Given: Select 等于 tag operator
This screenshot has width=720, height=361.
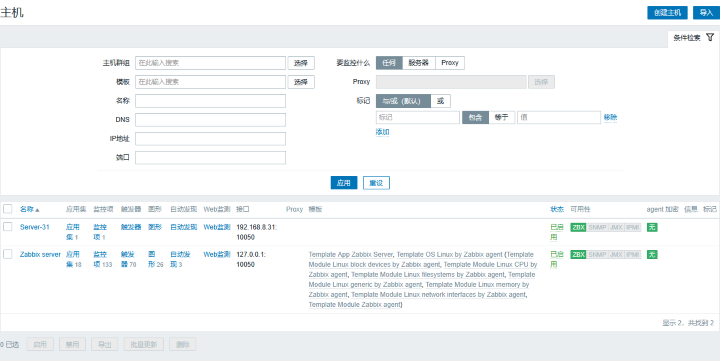Looking at the screenshot, I should tap(501, 118).
